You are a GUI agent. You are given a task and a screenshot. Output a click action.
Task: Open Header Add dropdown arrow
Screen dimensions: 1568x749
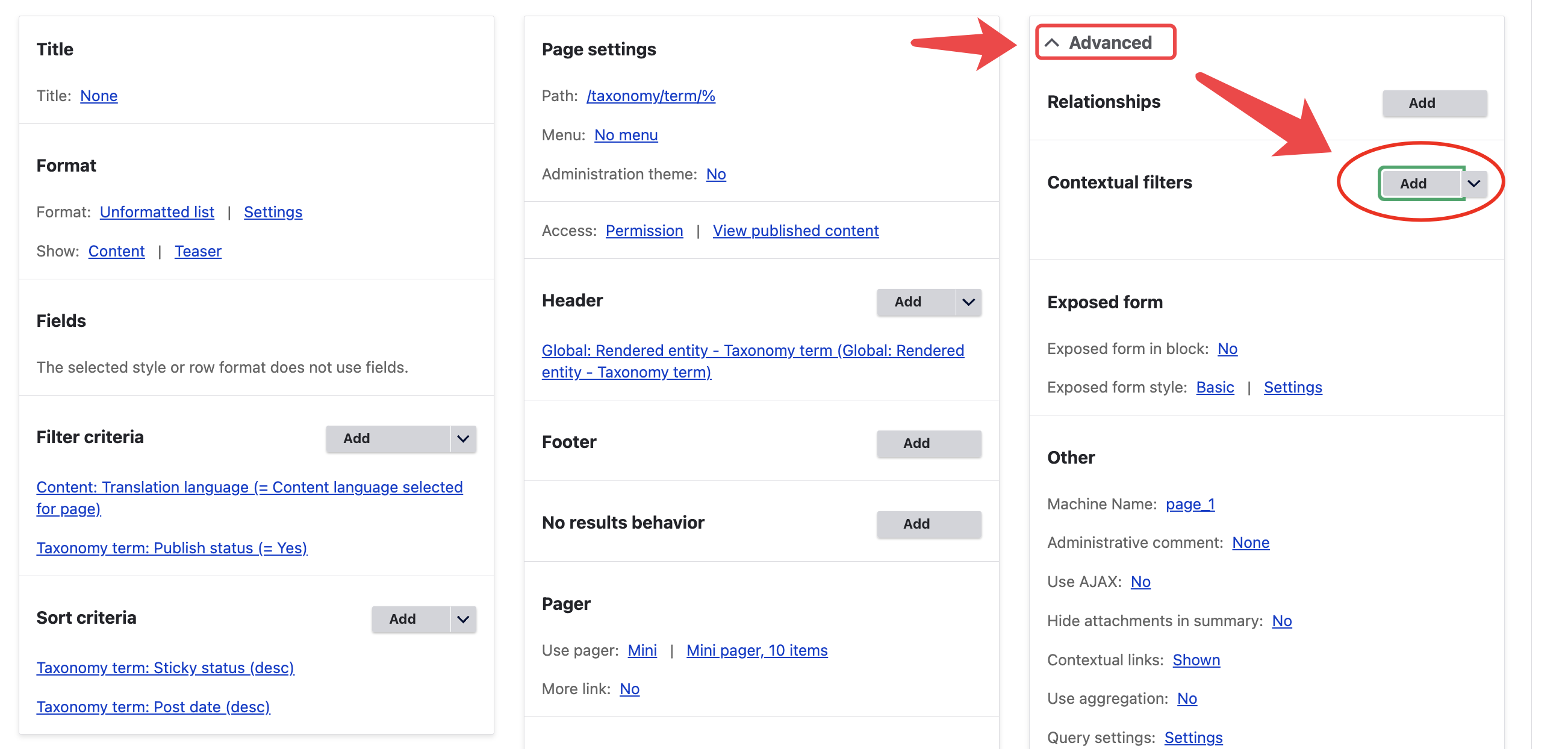tap(968, 302)
